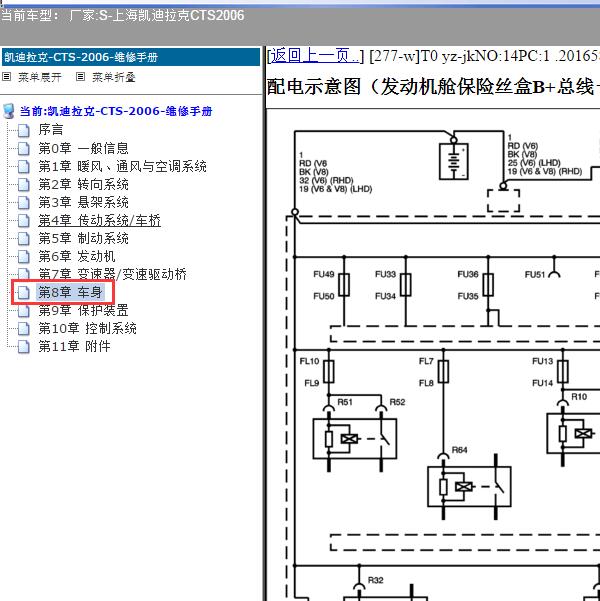Click fuse FU49 in the wiring diagram
The image size is (600, 601).
pos(344,285)
